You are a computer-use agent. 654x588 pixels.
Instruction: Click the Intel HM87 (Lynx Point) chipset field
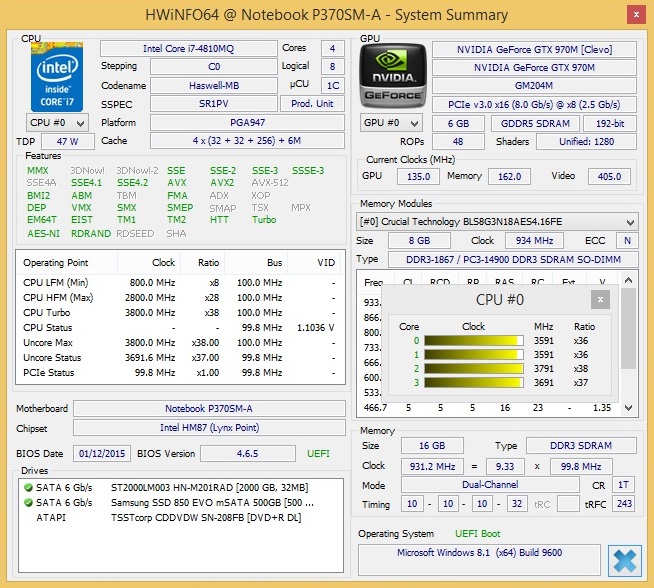tap(209, 427)
